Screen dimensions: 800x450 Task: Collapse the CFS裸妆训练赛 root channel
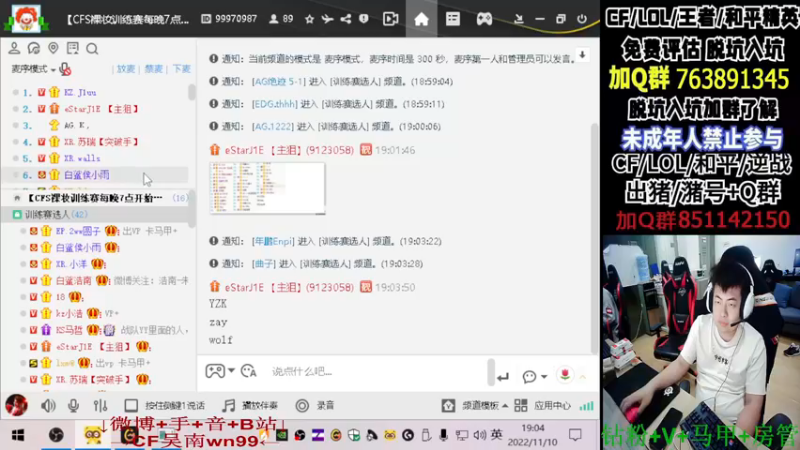coord(17,198)
